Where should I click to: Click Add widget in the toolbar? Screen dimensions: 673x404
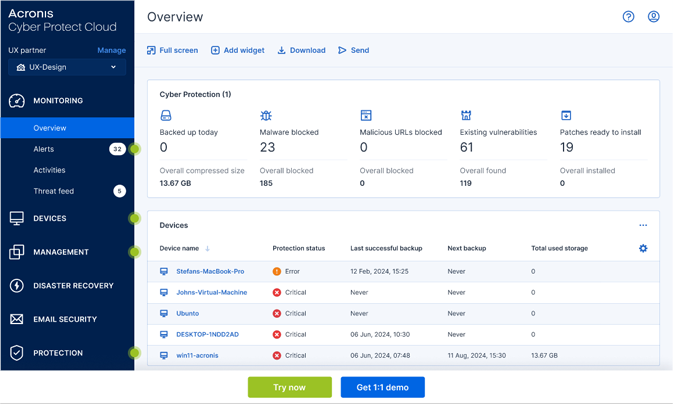pos(237,50)
